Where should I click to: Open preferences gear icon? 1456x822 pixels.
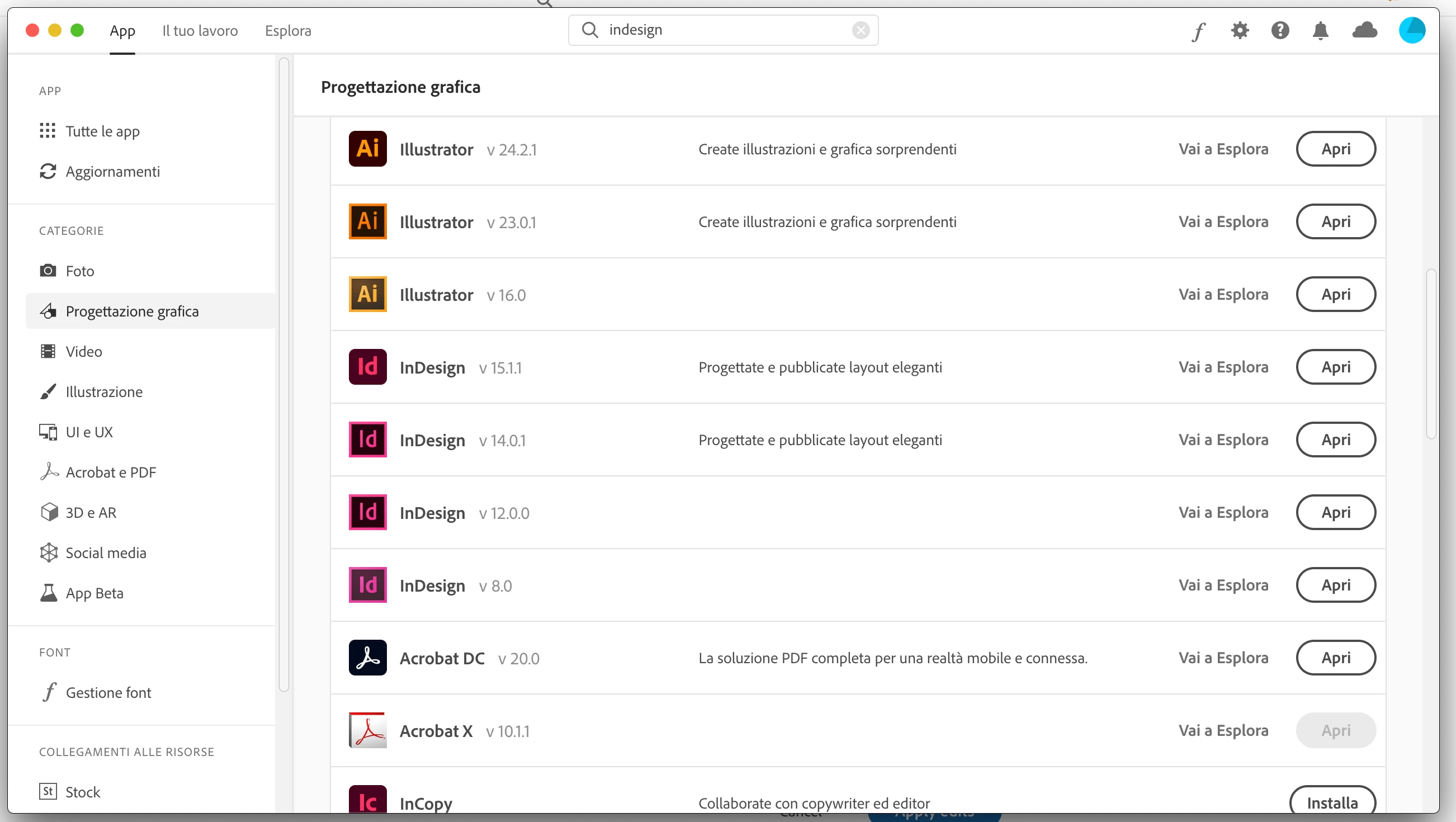tap(1240, 31)
